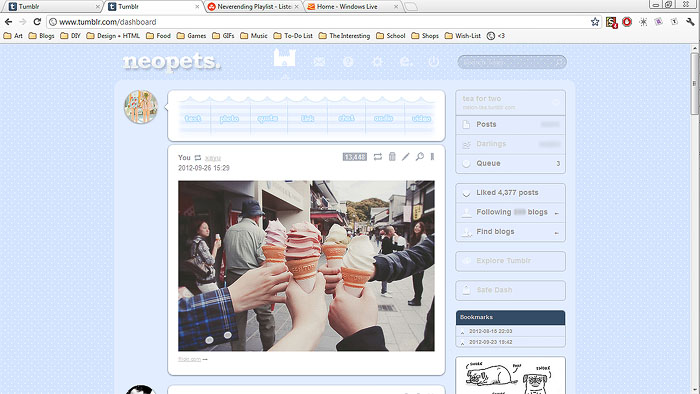Switch to Neverending Playlist tab
The width and height of the screenshot is (700, 394).
[253, 6]
